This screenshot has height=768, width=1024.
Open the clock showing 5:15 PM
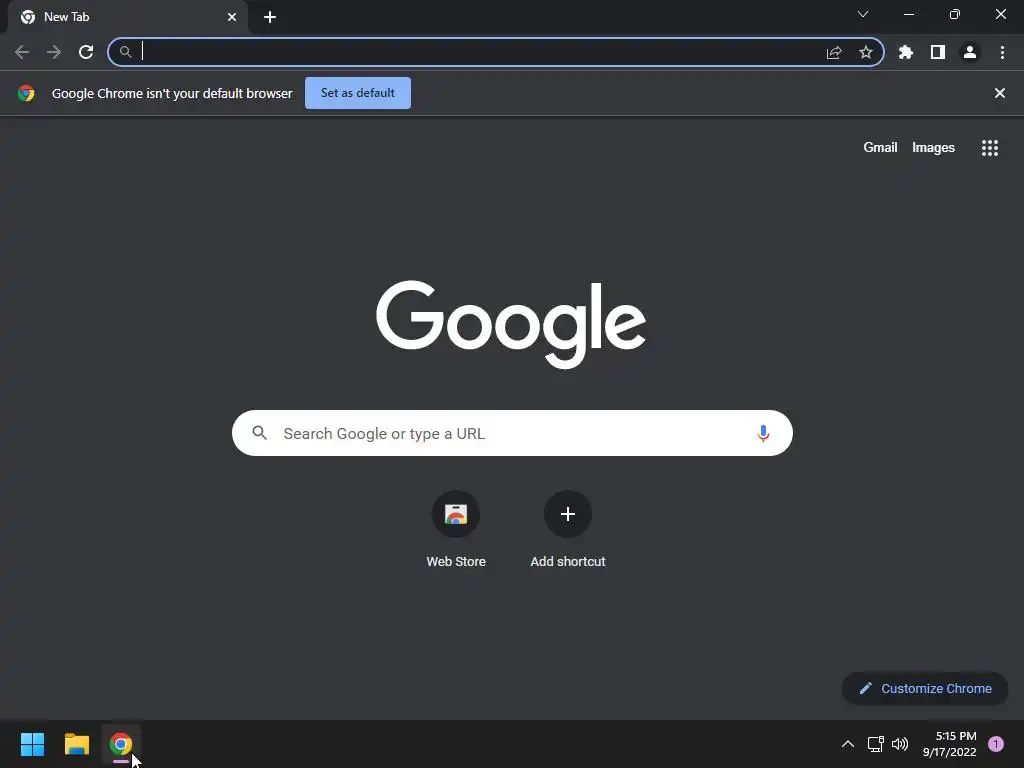(x=950, y=744)
